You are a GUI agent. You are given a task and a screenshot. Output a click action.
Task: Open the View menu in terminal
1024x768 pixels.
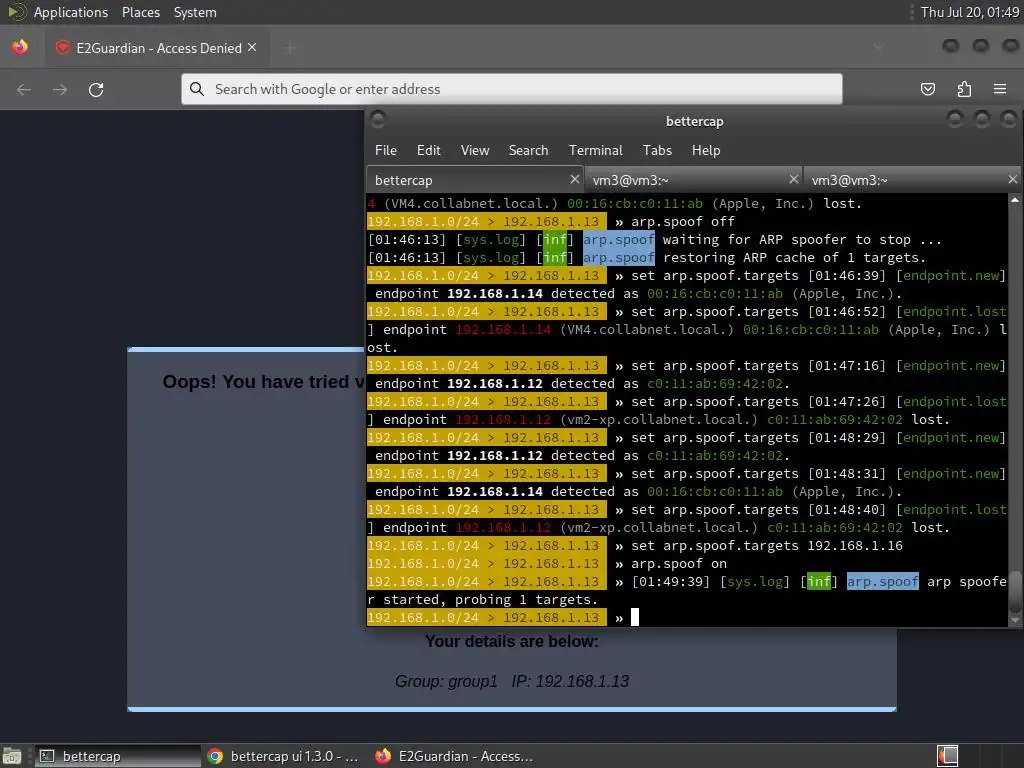coord(475,150)
